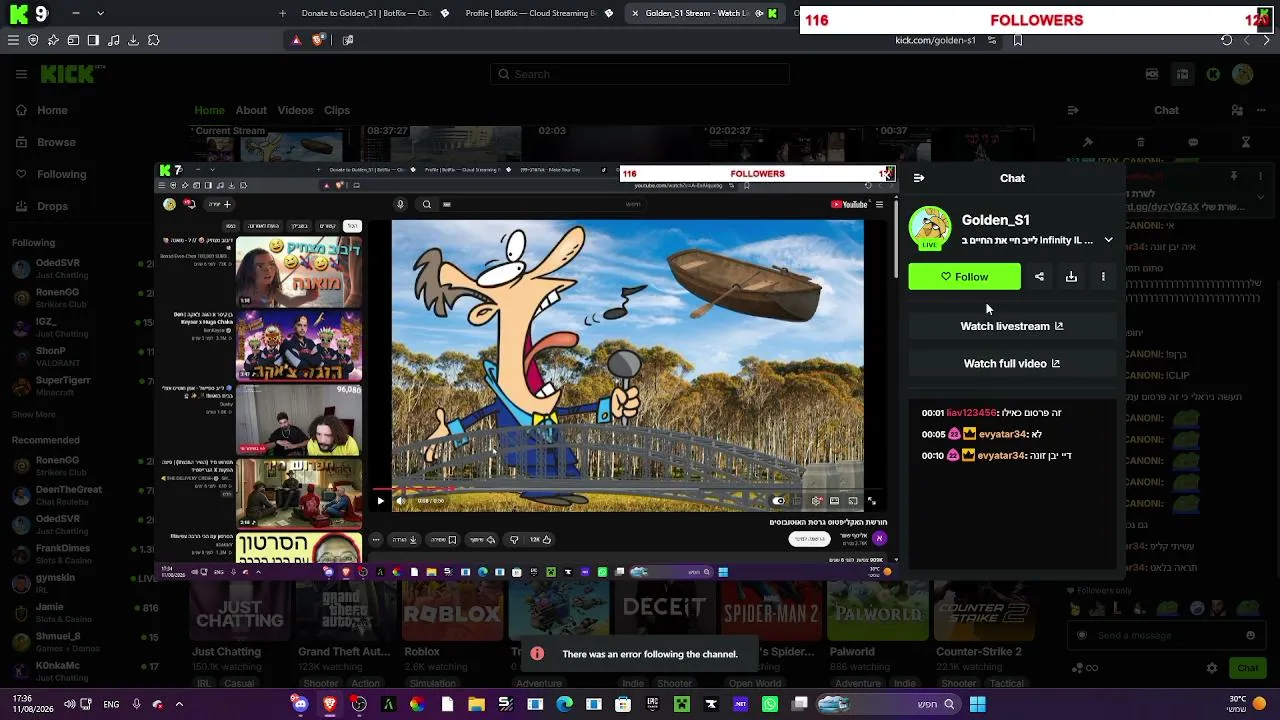The width and height of the screenshot is (1280, 720).
Task: Click liav123456 username in clip chat
Action: (x=971, y=413)
